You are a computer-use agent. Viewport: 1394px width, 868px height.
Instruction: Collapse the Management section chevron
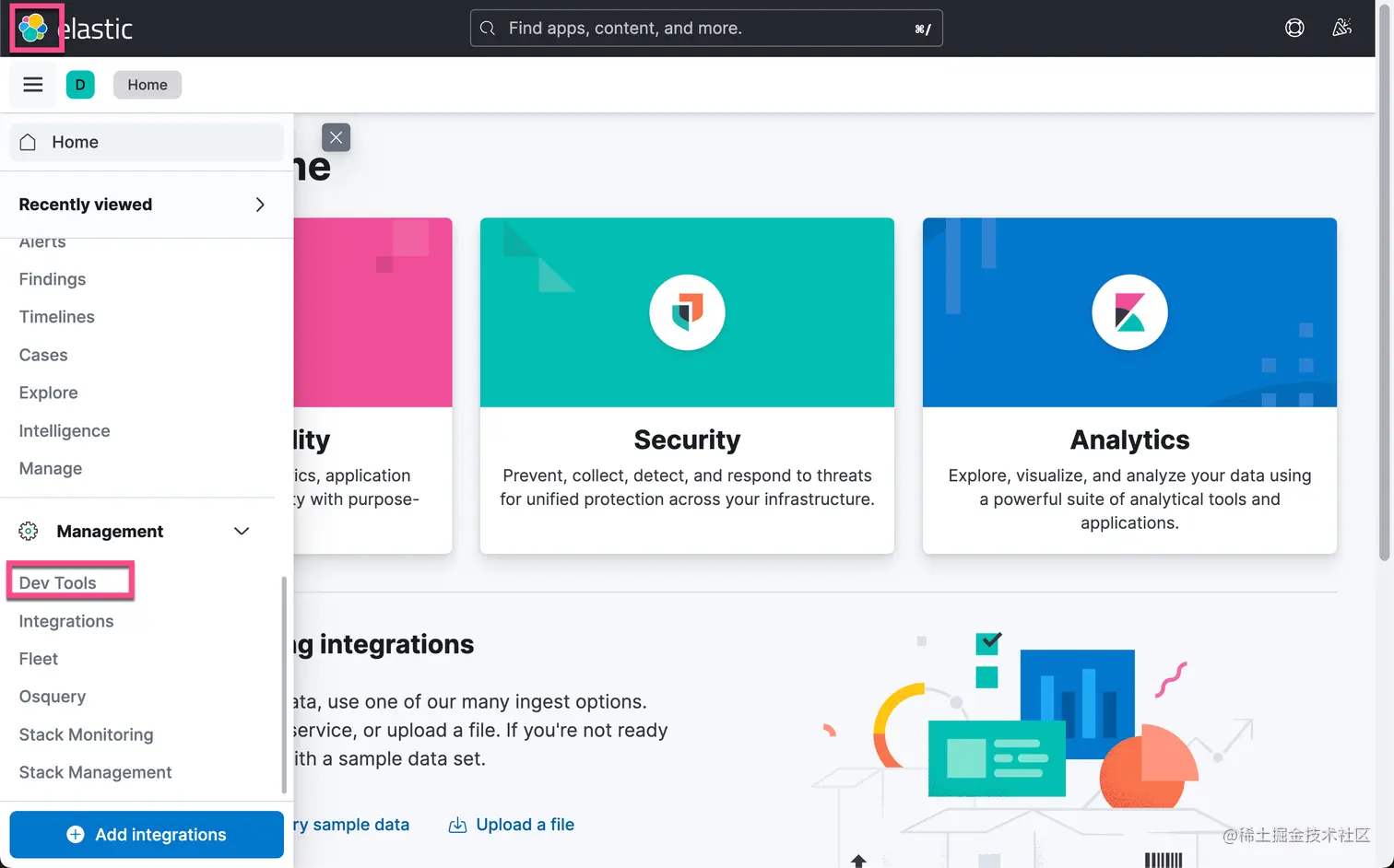tap(241, 531)
